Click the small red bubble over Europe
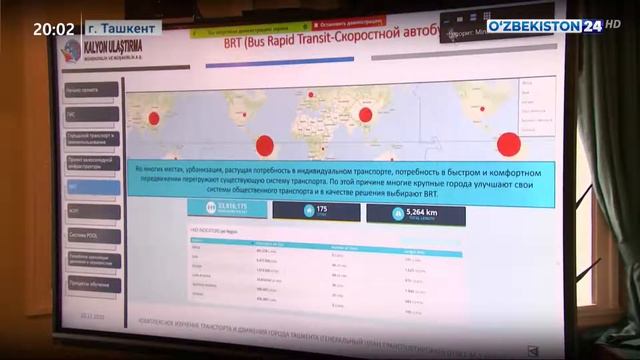Screen dimensions: 640x360 tap(311, 95)
